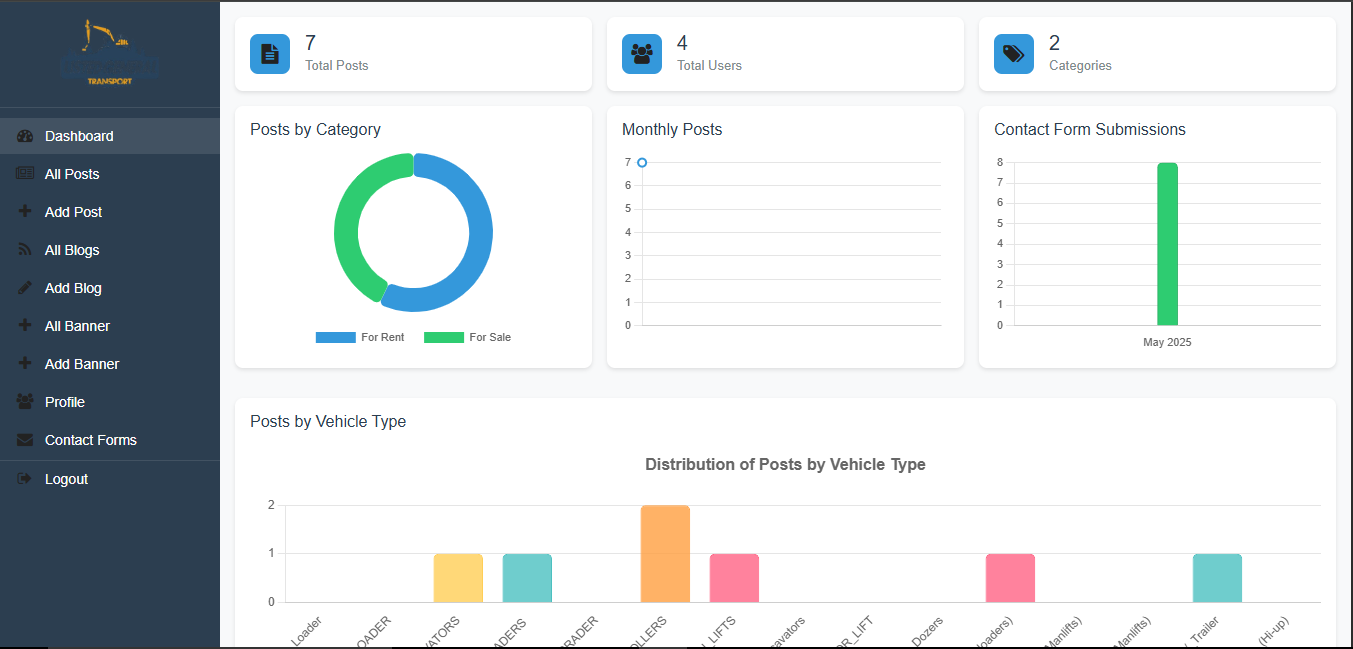Click the envelope icon for Contact Forms
Viewport: 1353px width, 649px height.
point(25,440)
